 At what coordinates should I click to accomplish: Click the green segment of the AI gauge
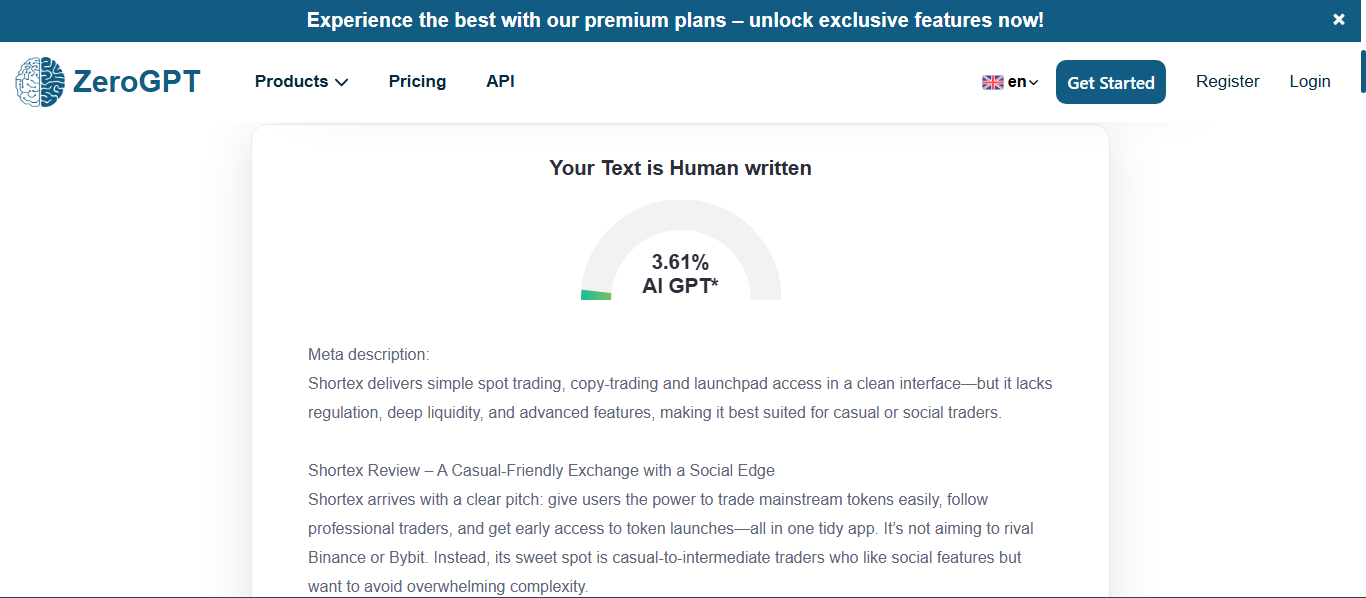[596, 295]
